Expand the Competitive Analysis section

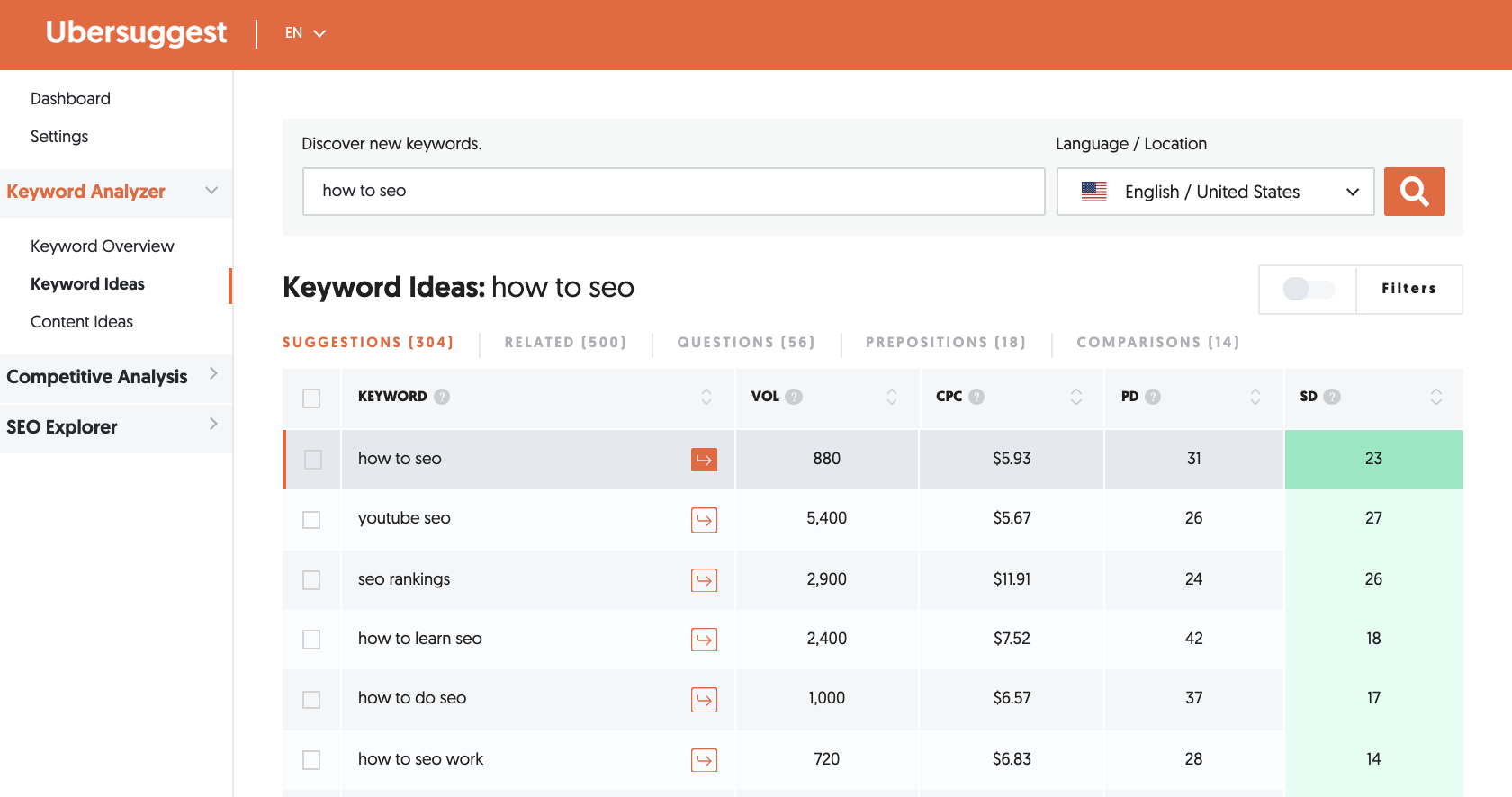pyautogui.click(x=116, y=377)
